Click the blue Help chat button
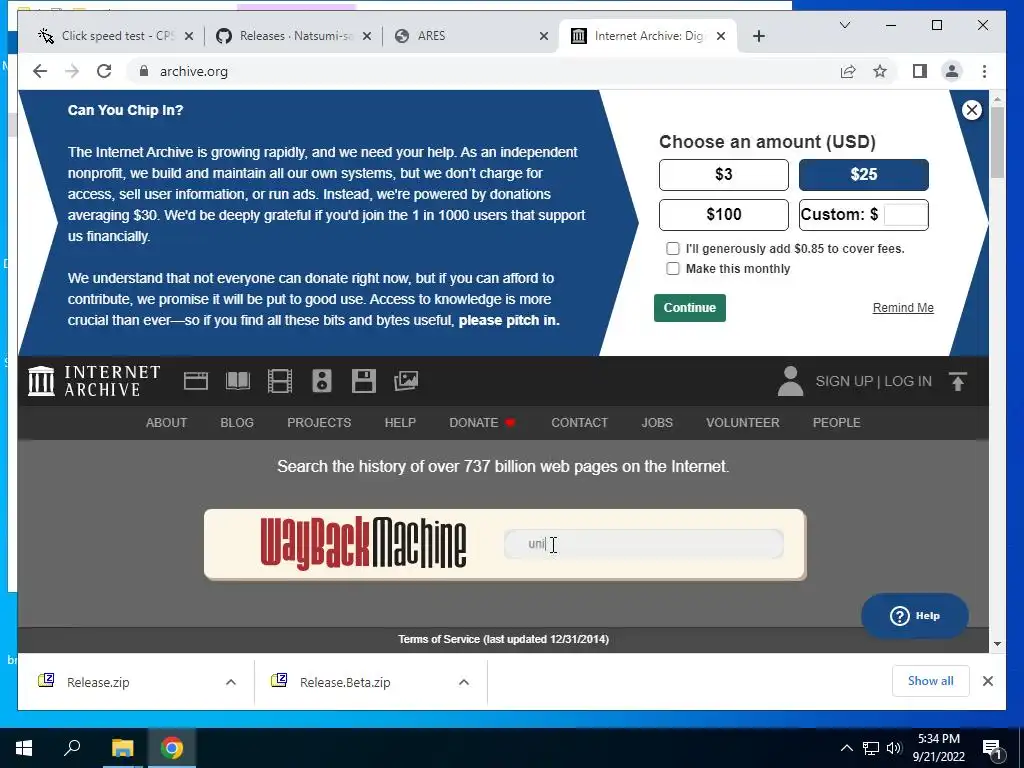Viewport: 1024px width, 768px height. [x=914, y=616]
